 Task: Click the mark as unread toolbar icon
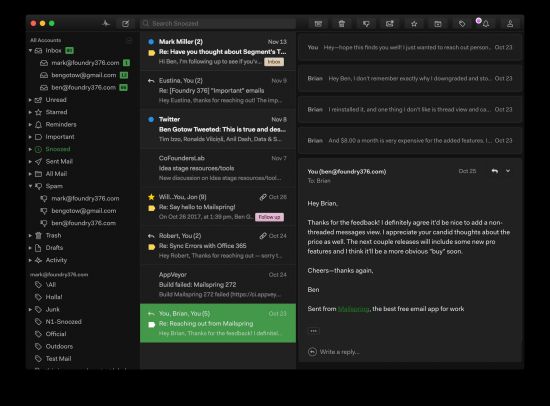pos(390,24)
